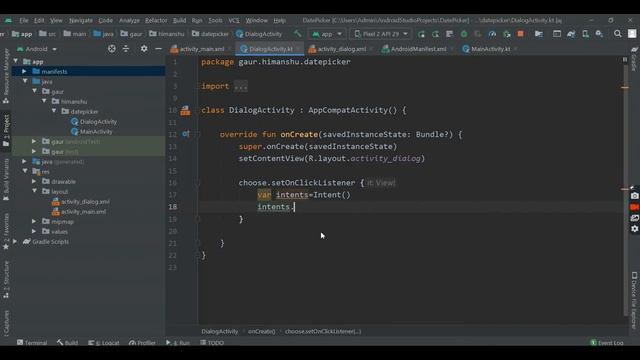Select activity_dialog.xml in layout folder
The image size is (640, 360).
(x=85, y=202)
